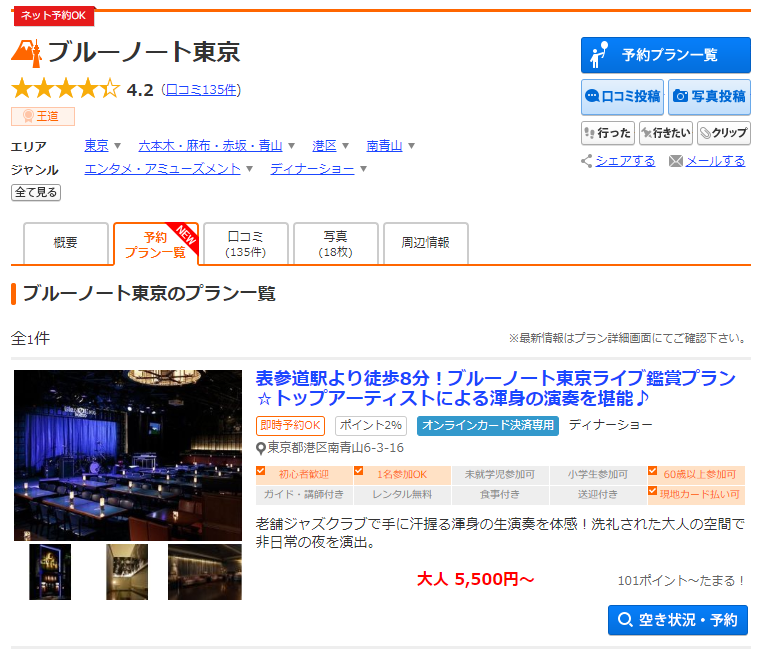Expand the ディナーショー genre dropdown arrow
Screen dimensions: 771x665
[x=363, y=169]
